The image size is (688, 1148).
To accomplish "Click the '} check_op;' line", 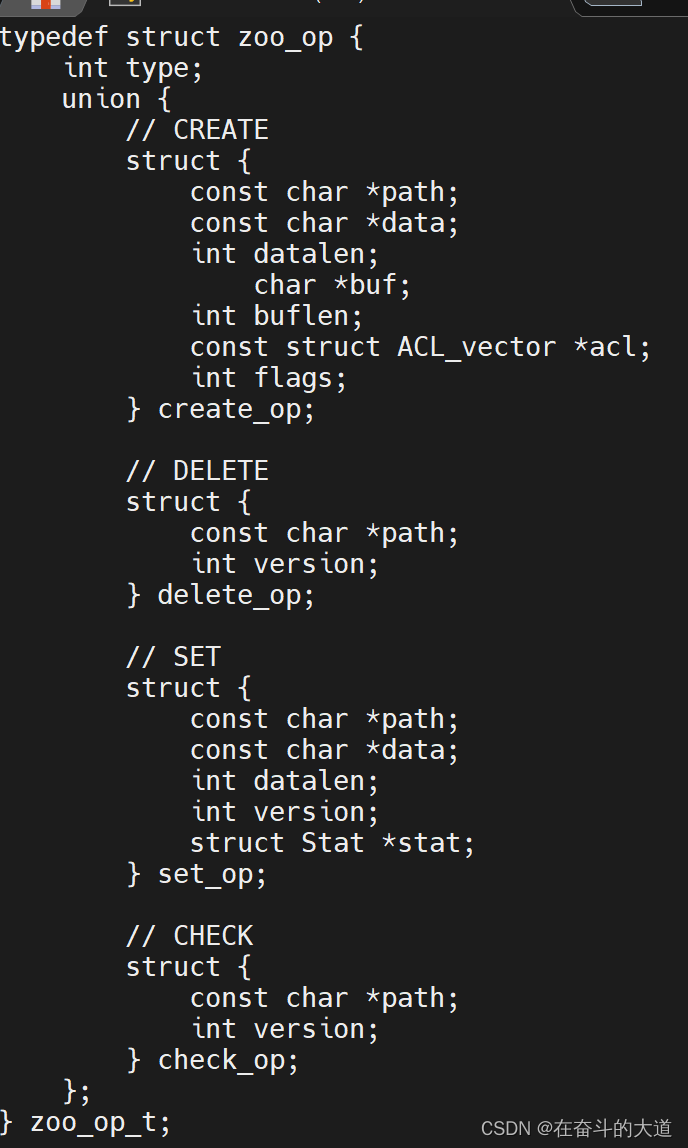I will coord(213,1060).
